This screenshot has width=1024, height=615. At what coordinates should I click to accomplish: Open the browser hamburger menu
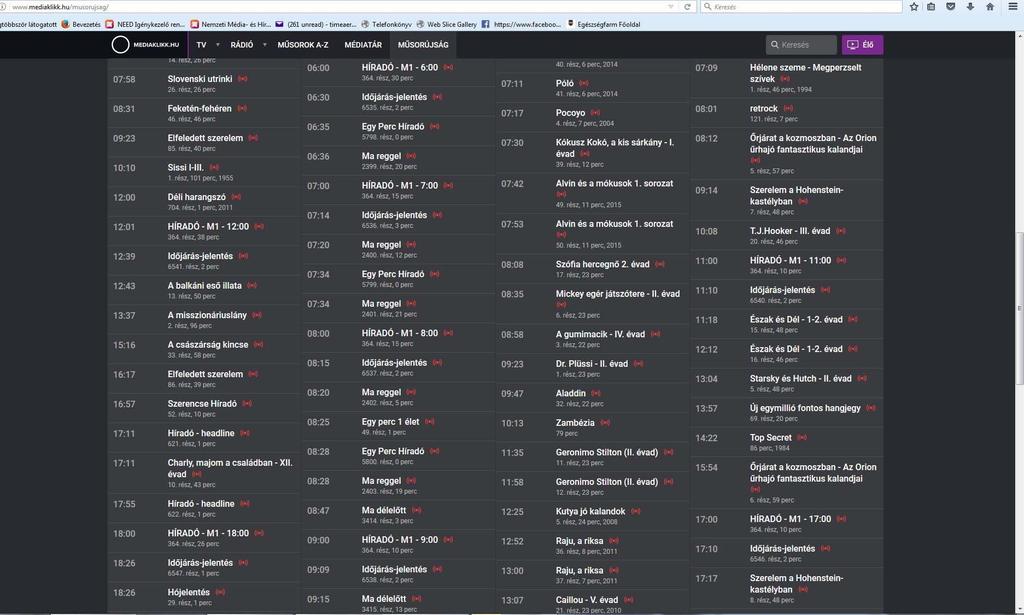(1013, 7)
